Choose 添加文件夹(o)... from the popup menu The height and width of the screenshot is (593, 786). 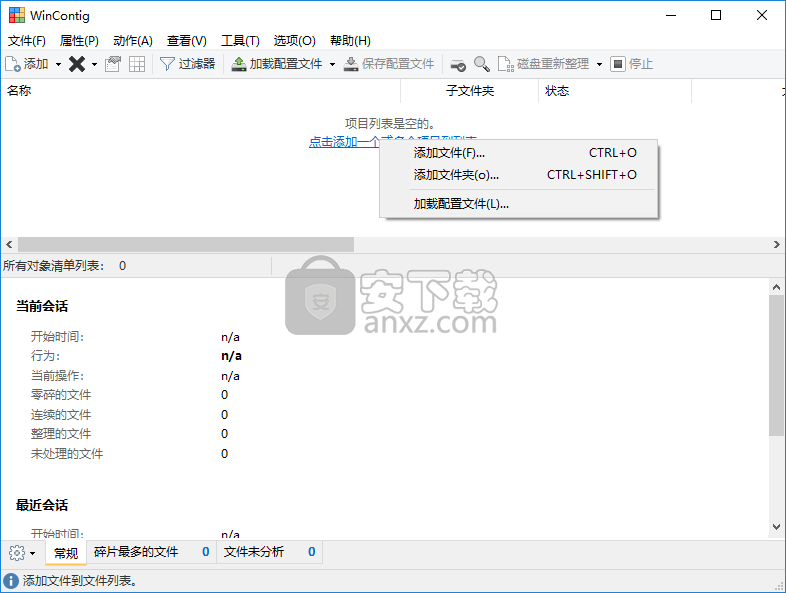point(519,175)
